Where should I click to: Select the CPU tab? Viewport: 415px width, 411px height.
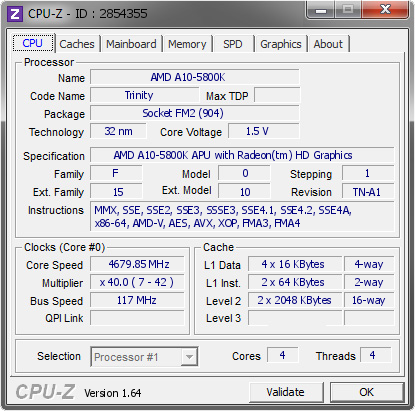pyautogui.click(x=33, y=43)
